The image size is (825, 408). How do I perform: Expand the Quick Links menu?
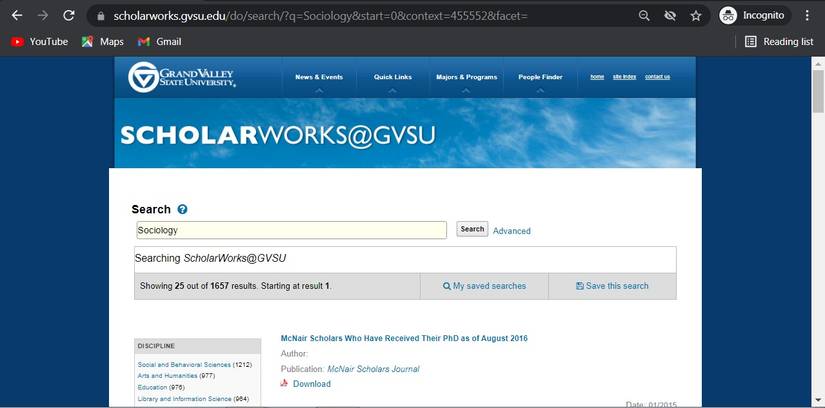[x=393, y=77]
